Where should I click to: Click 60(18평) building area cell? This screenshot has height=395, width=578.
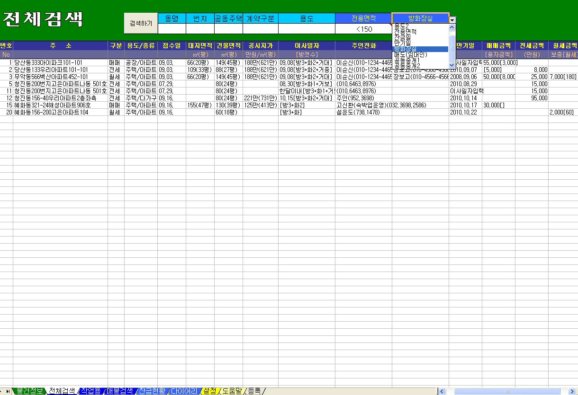[x=228, y=112]
